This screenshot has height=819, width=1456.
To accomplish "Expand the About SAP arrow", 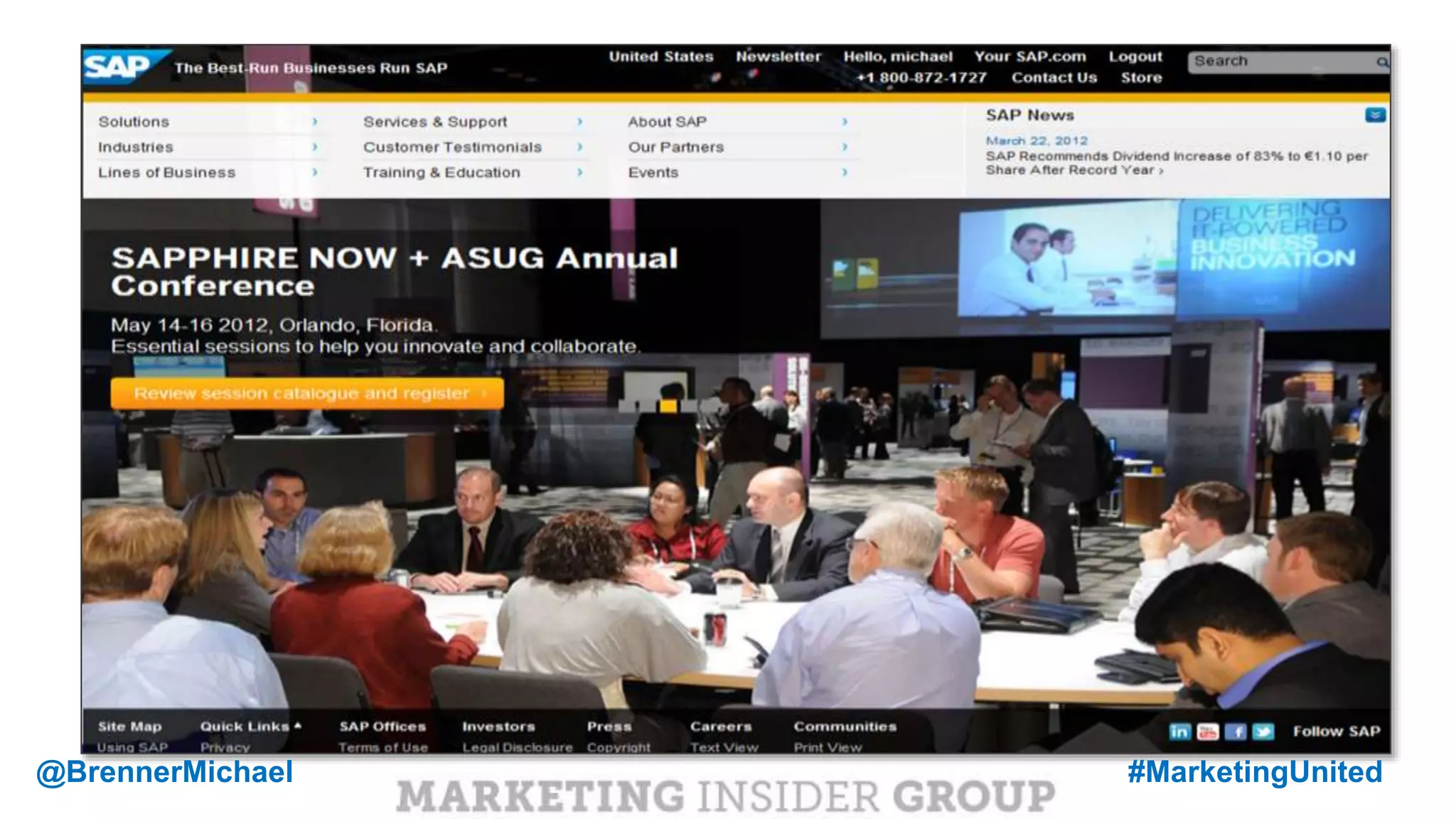I will (845, 122).
